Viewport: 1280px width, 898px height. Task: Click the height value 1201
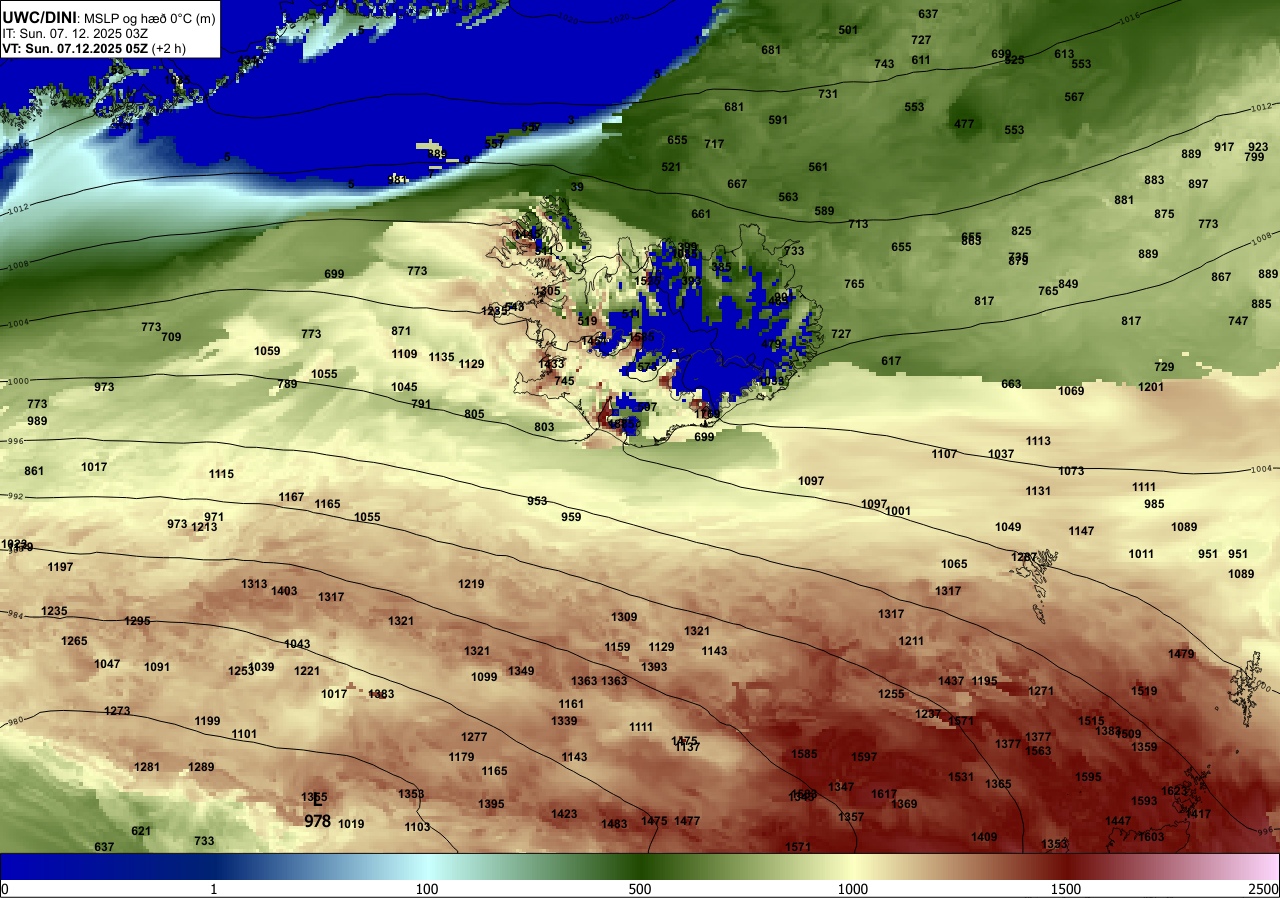[1151, 387]
